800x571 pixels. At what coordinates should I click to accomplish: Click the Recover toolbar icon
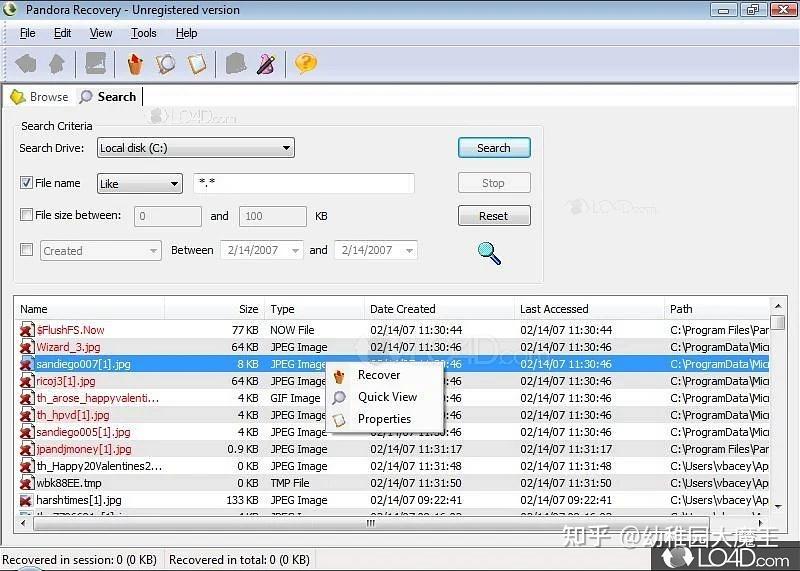135,64
